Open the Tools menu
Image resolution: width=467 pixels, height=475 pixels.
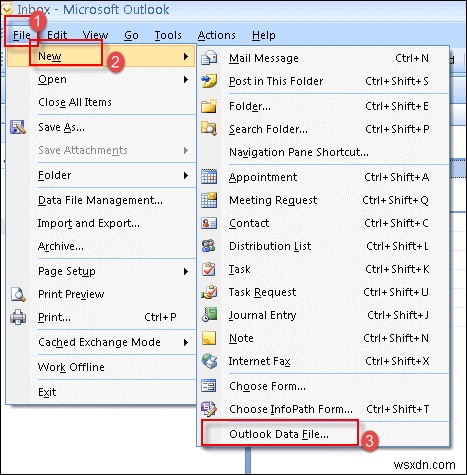click(168, 35)
